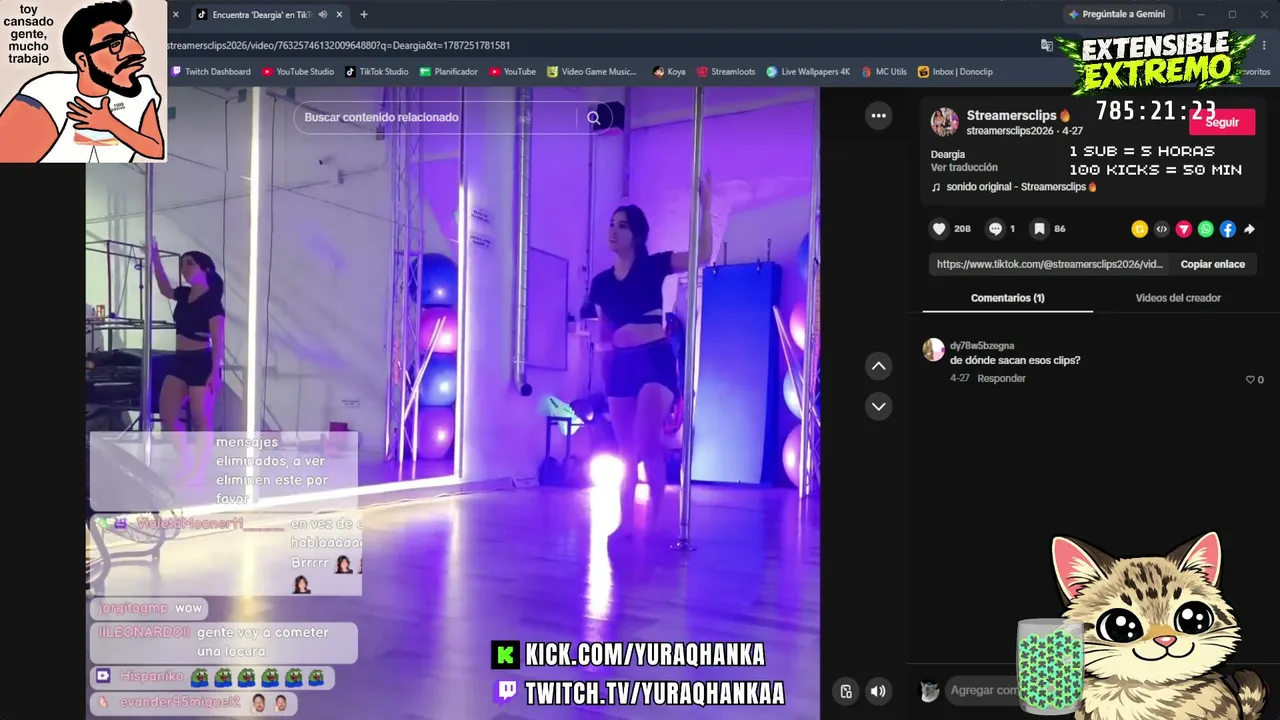The height and width of the screenshot is (720, 1280).
Task: Click the Deargia video caption
Action: pos(948,154)
